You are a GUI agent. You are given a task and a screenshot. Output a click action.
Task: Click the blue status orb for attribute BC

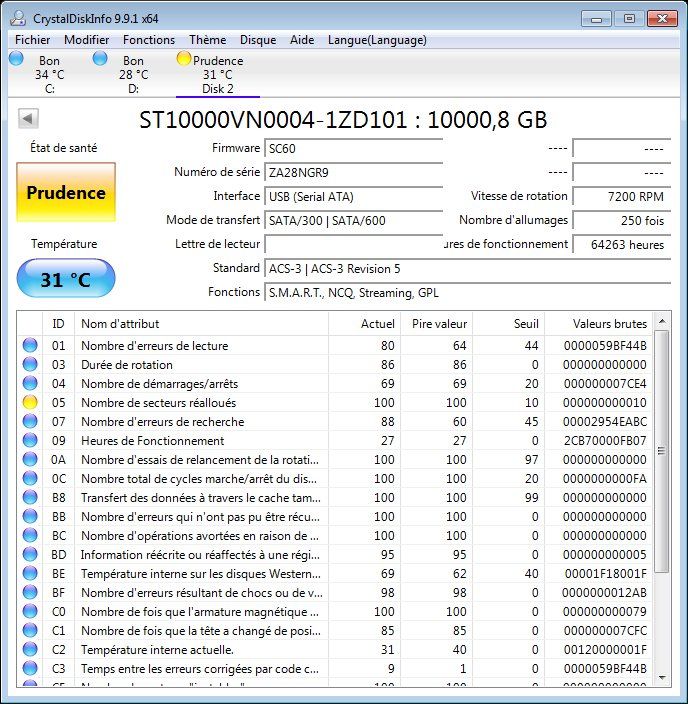pos(30,535)
